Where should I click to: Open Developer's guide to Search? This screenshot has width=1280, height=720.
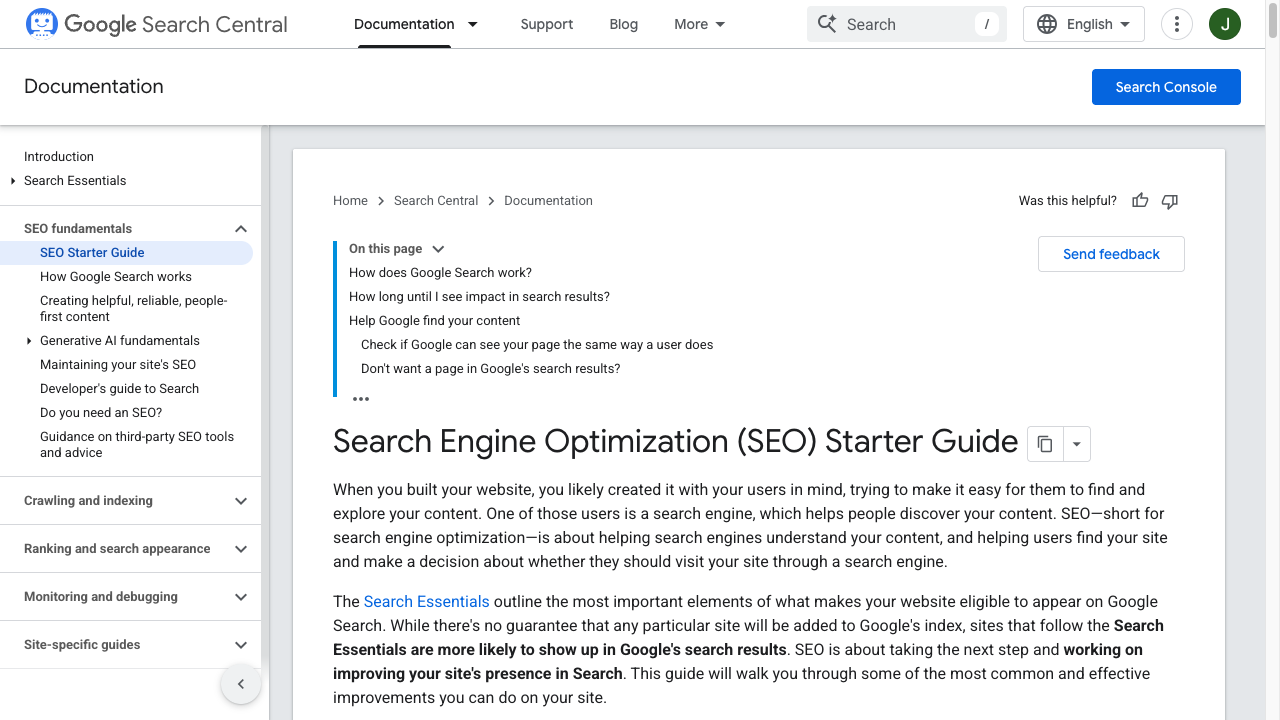point(119,389)
